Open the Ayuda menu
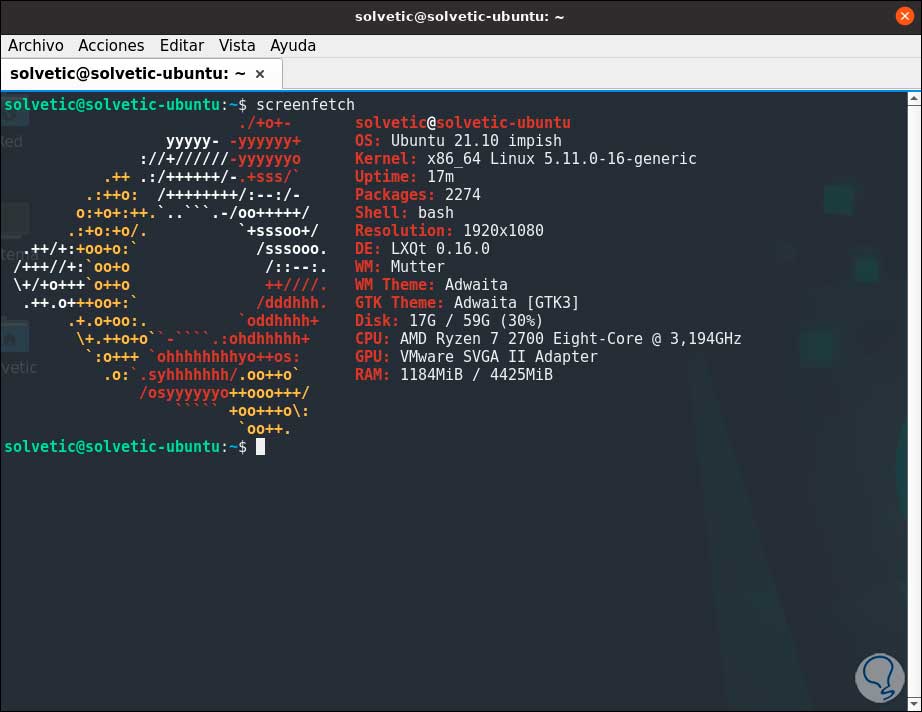The width and height of the screenshot is (922, 712). point(291,45)
